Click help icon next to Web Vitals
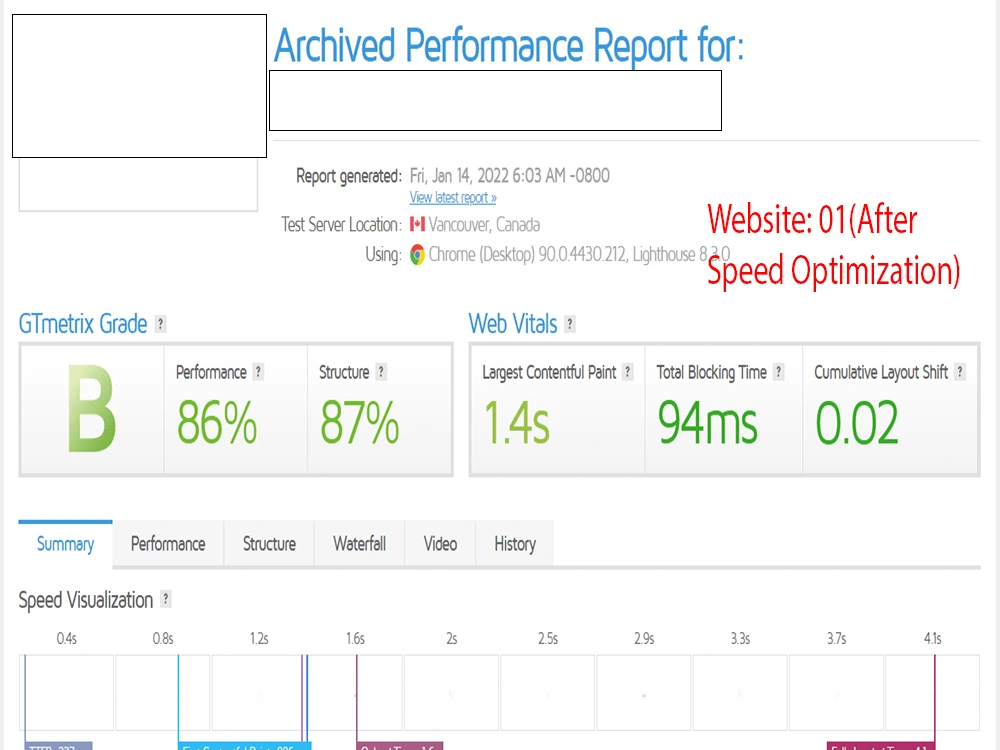Screen dimensions: 1000x750 coord(570,324)
